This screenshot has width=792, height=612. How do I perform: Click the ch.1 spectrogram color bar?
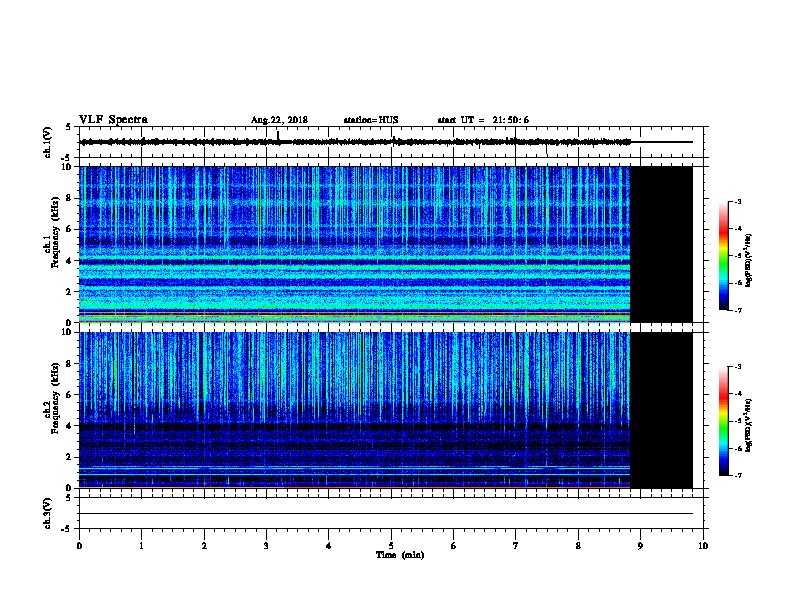724,256
